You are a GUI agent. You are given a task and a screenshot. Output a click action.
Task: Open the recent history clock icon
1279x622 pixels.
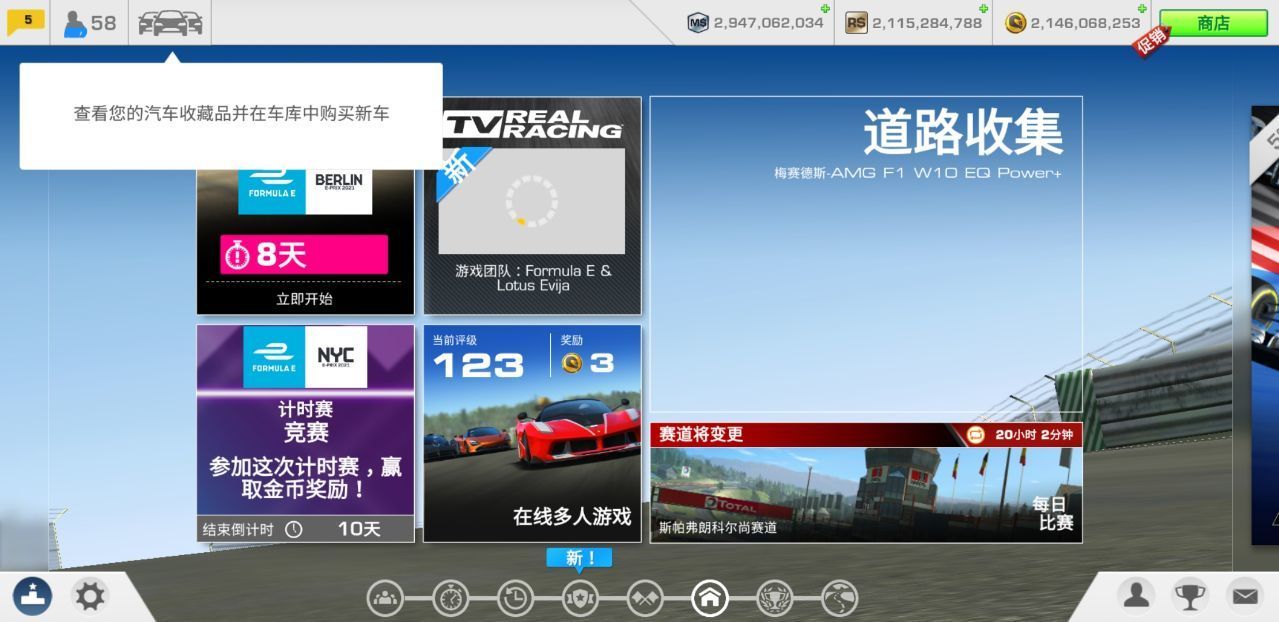[x=516, y=598]
